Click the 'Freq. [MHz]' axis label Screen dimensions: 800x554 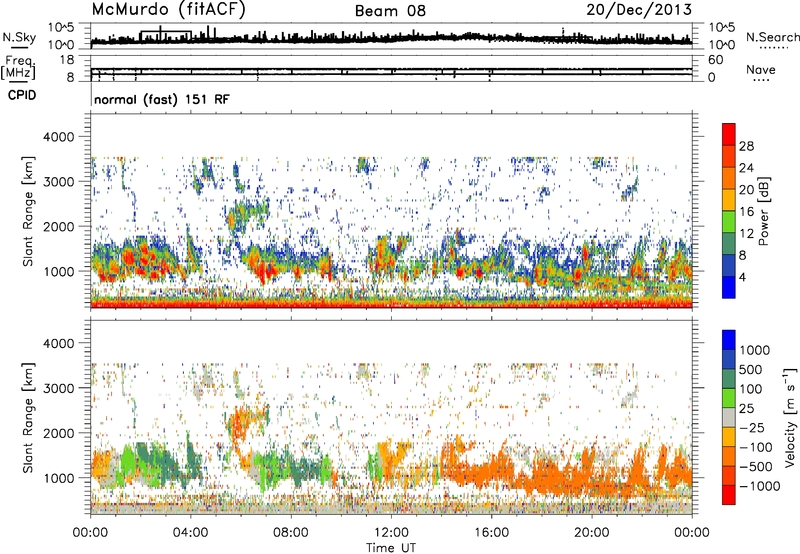tap(19, 68)
